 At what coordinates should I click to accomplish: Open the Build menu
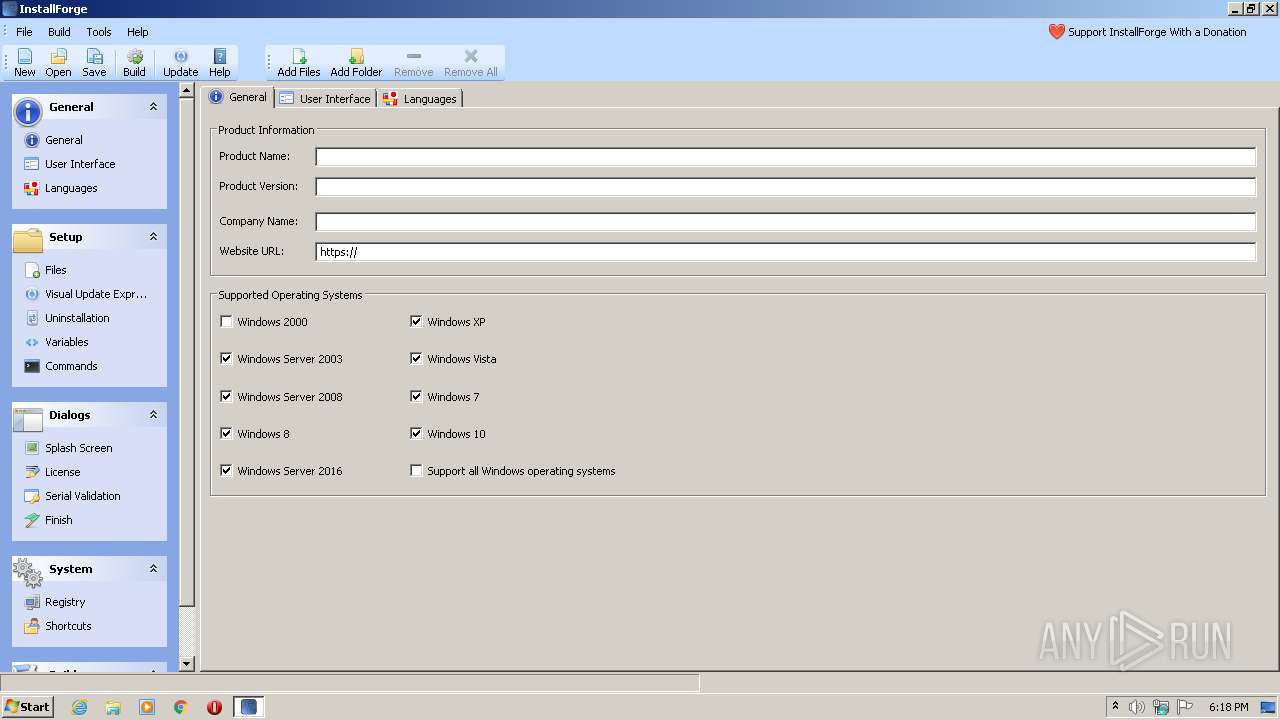pyautogui.click(x=59, y=32)
